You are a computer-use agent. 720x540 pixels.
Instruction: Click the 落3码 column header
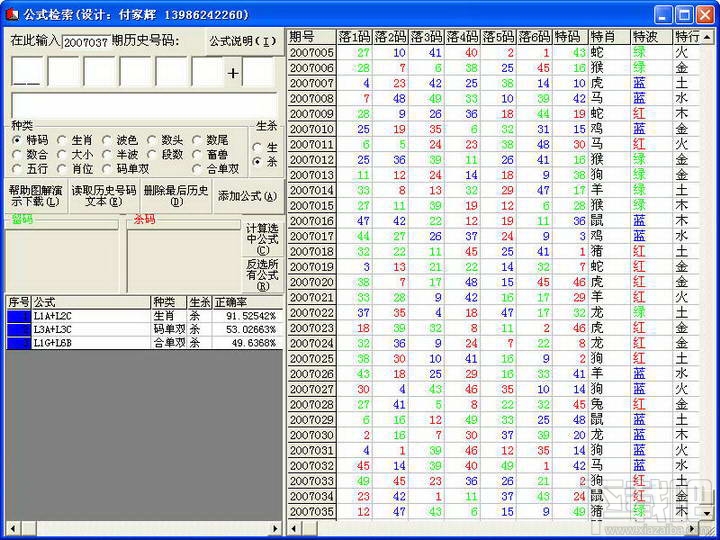tap(426, 37)
